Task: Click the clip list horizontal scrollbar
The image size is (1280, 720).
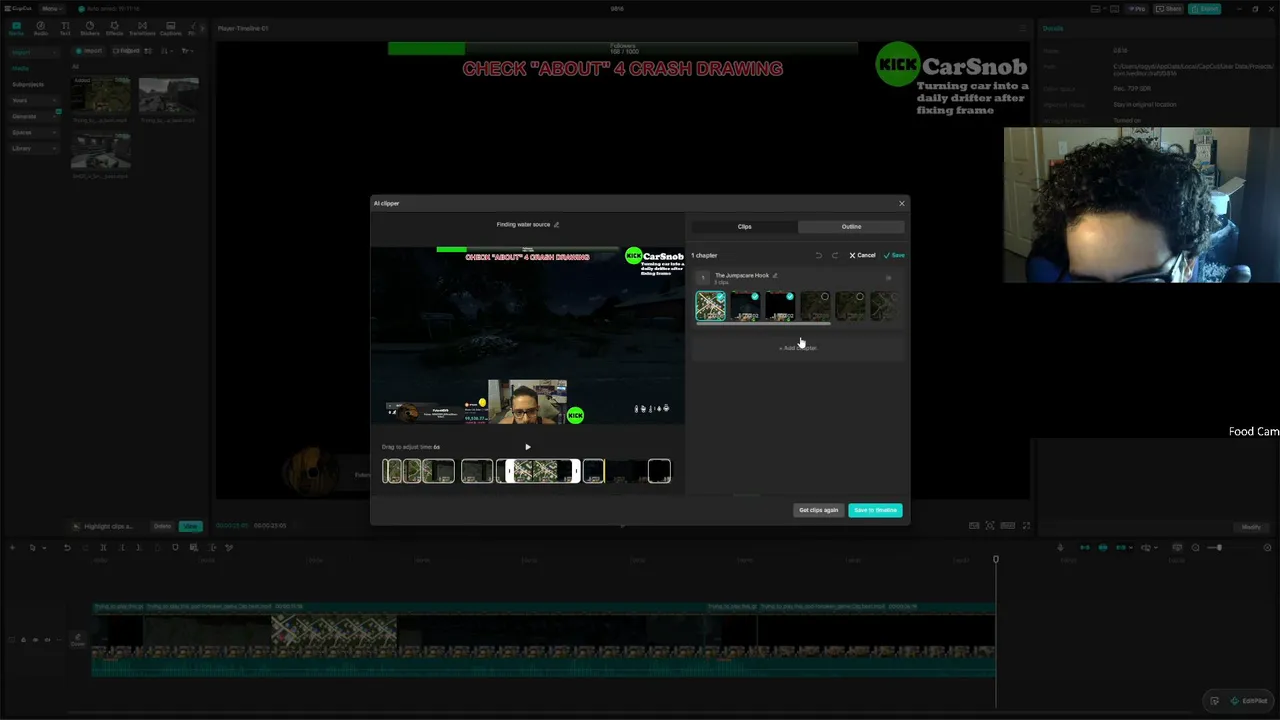Action: pyautogui.click(x=763, y=324)
